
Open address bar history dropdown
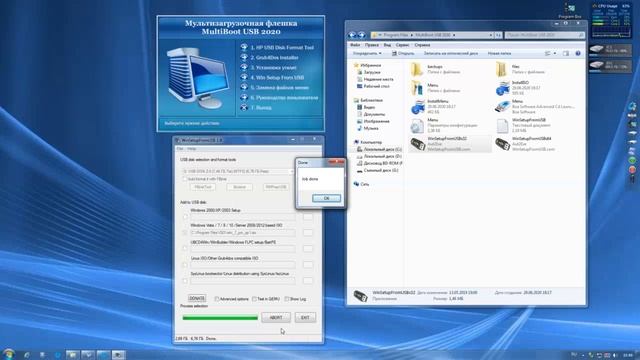(491, 35)
